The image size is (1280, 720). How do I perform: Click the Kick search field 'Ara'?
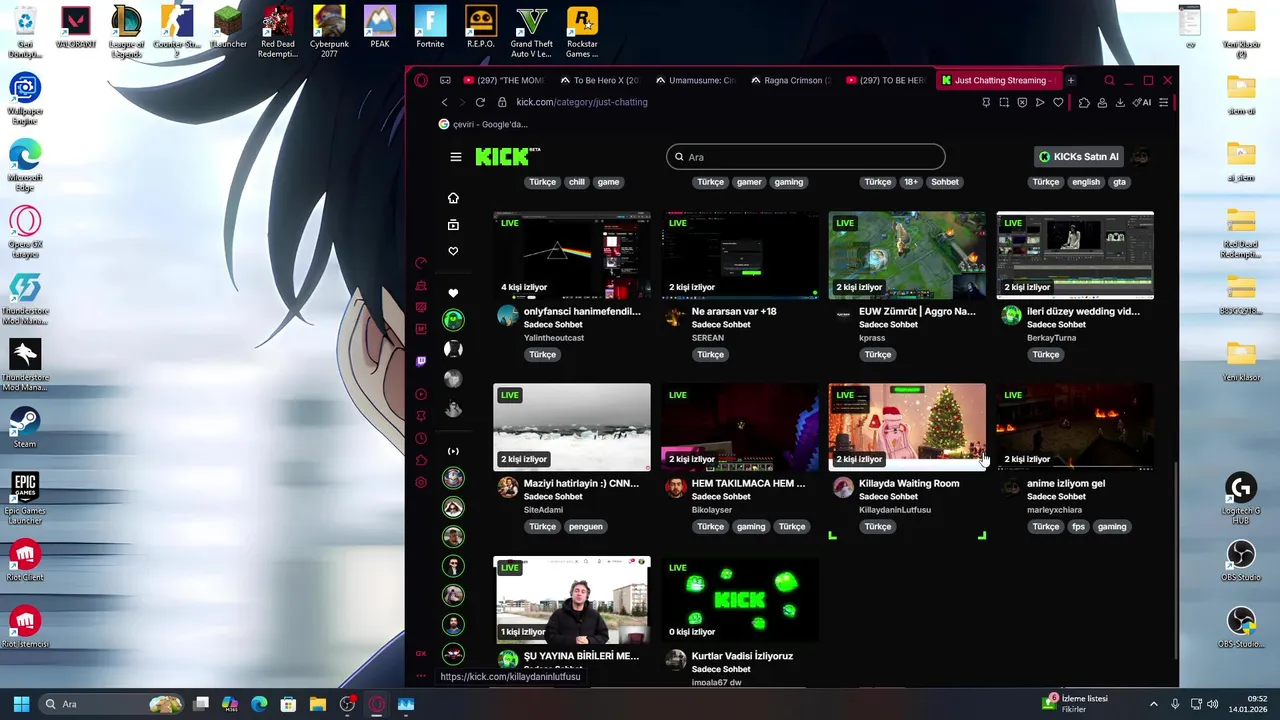[x=806, y=157]
